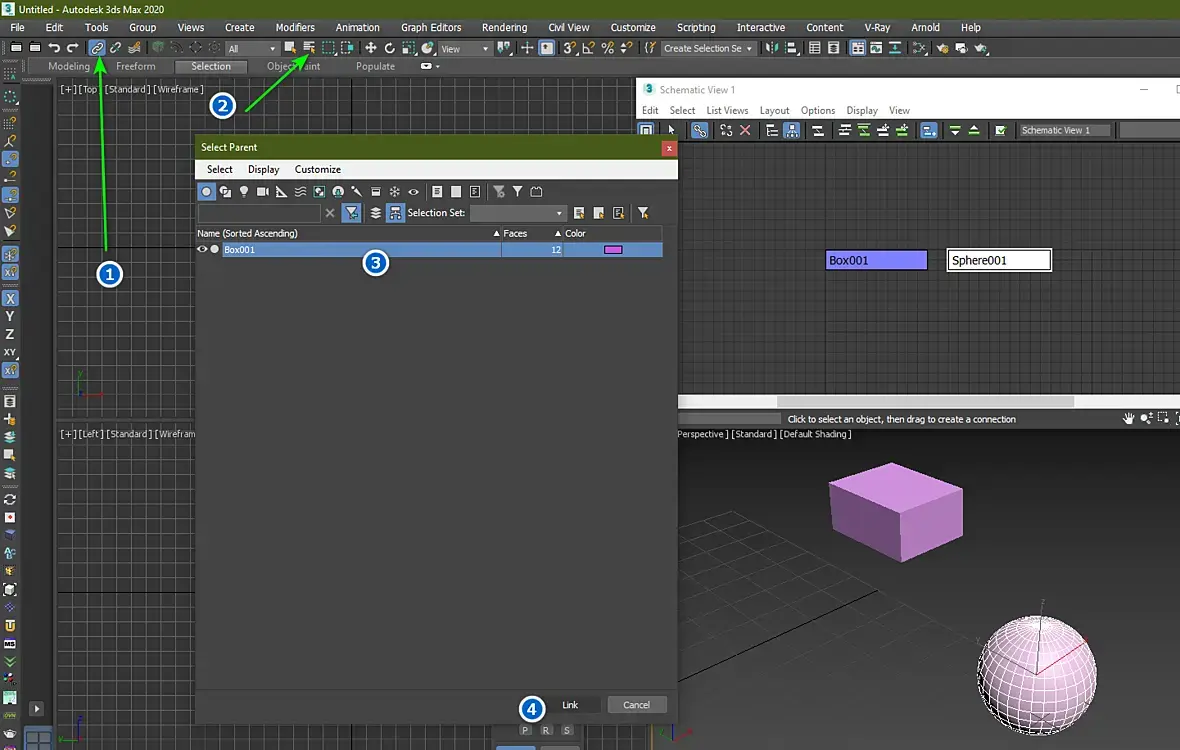This screenshot has height=750, width=1180.
Task: Click the Box001 purple color swatch
Action: pyautogui.click(x=613, y=250)
